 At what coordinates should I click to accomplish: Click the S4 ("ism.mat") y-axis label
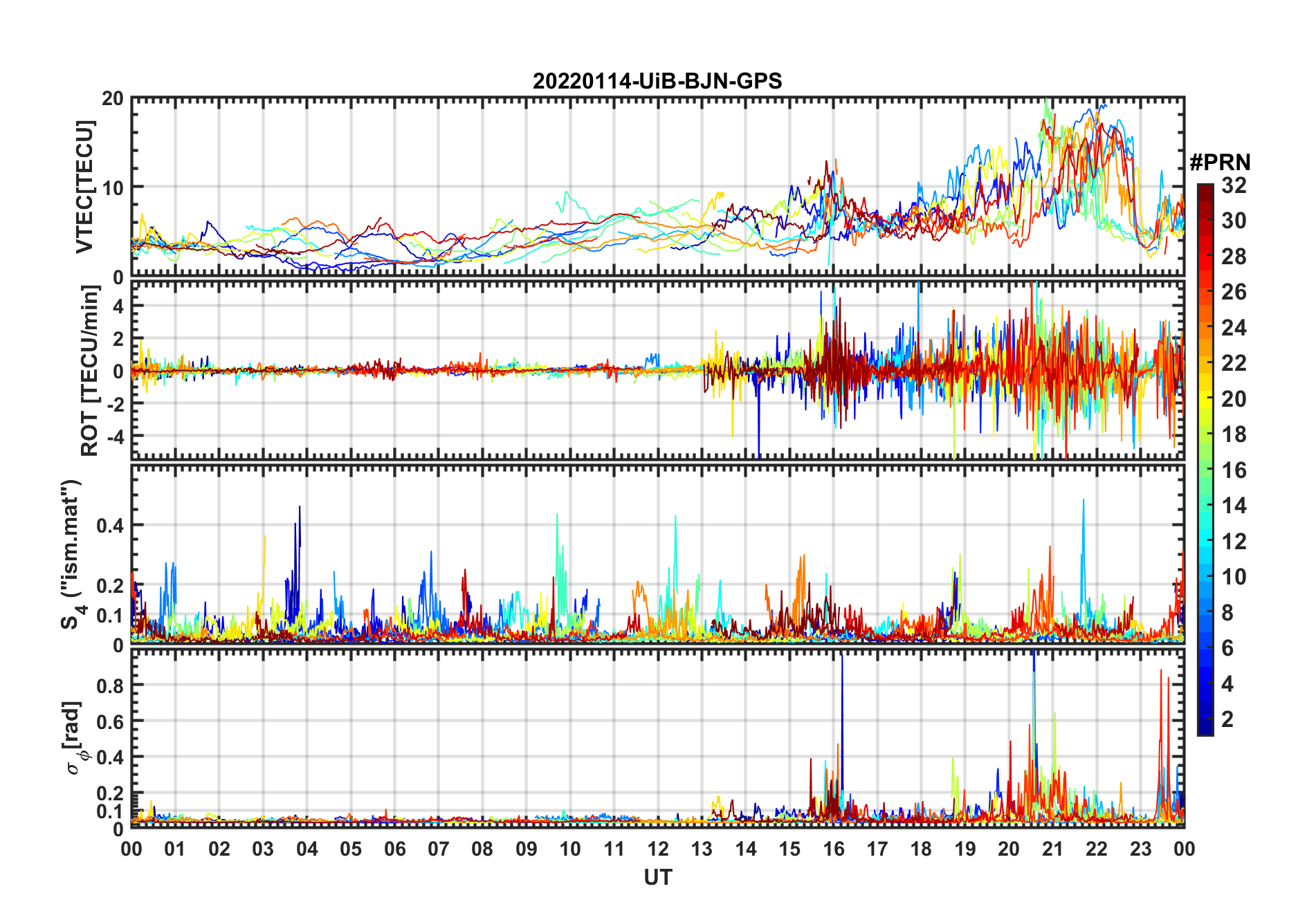[x=72, y=554]
